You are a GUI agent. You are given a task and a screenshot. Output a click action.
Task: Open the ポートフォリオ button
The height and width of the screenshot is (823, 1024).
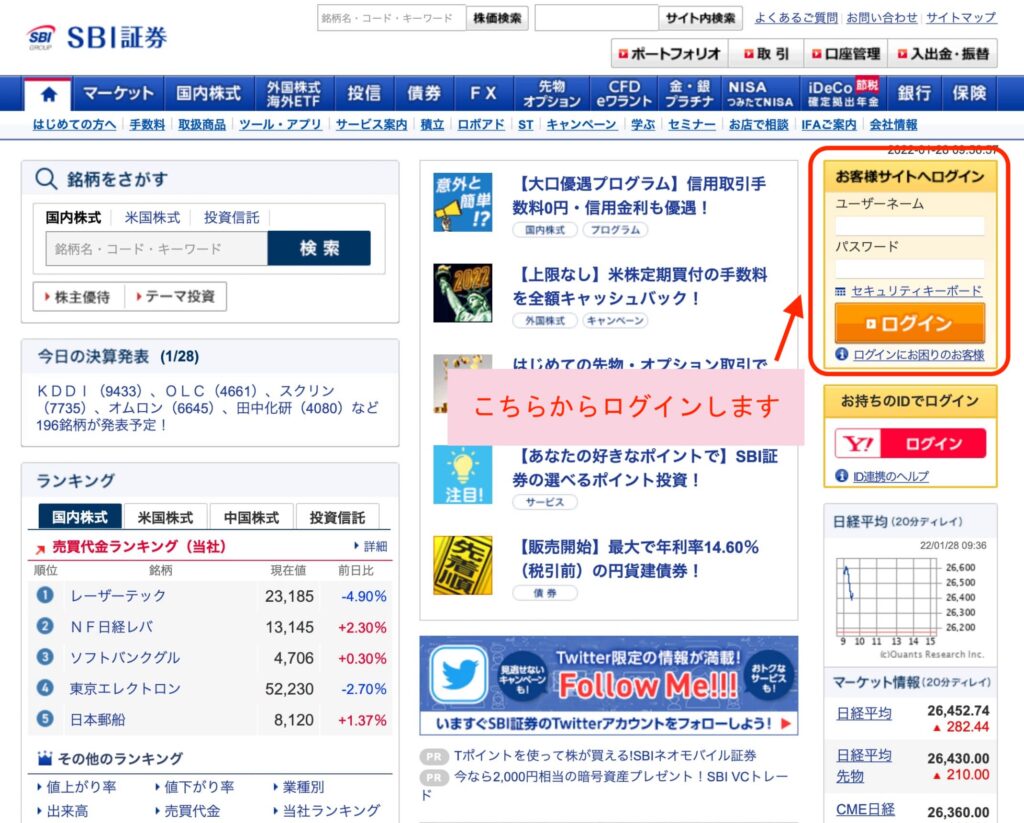pos(669,54)
